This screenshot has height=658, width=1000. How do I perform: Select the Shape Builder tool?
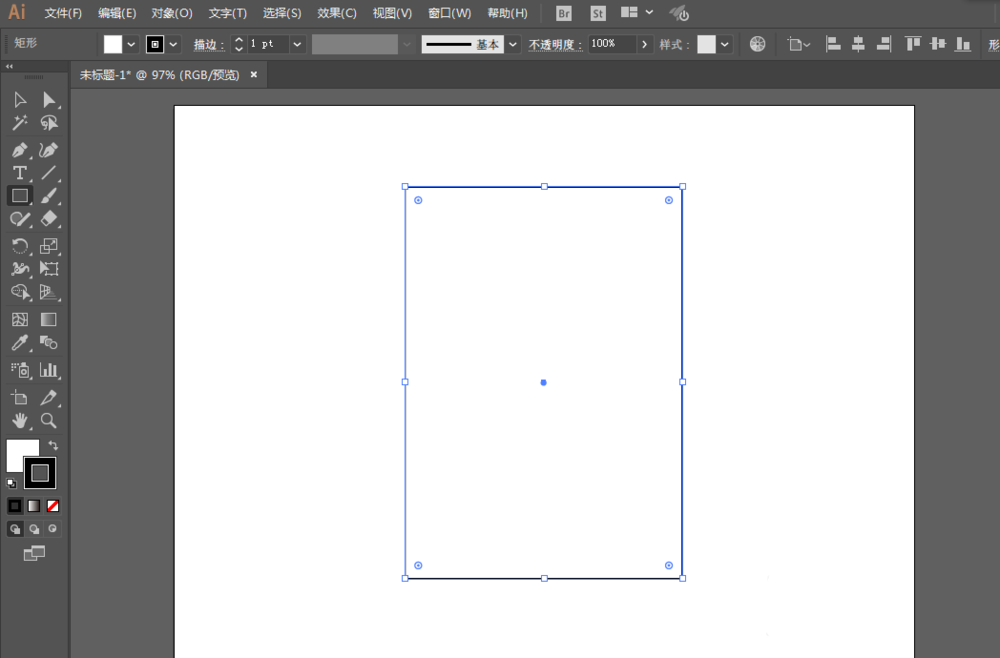20,292
